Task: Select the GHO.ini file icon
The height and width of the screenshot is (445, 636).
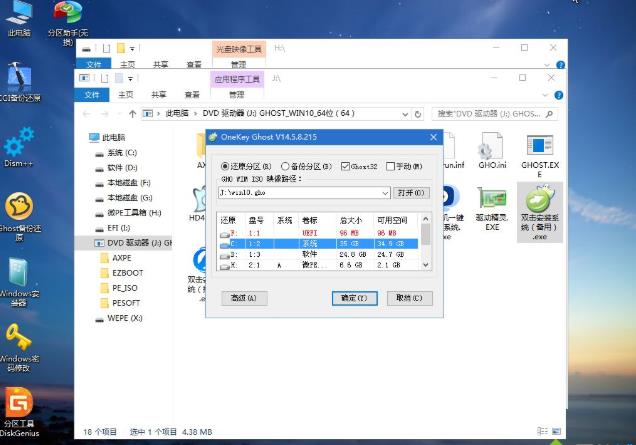Action: coord(491,152)
